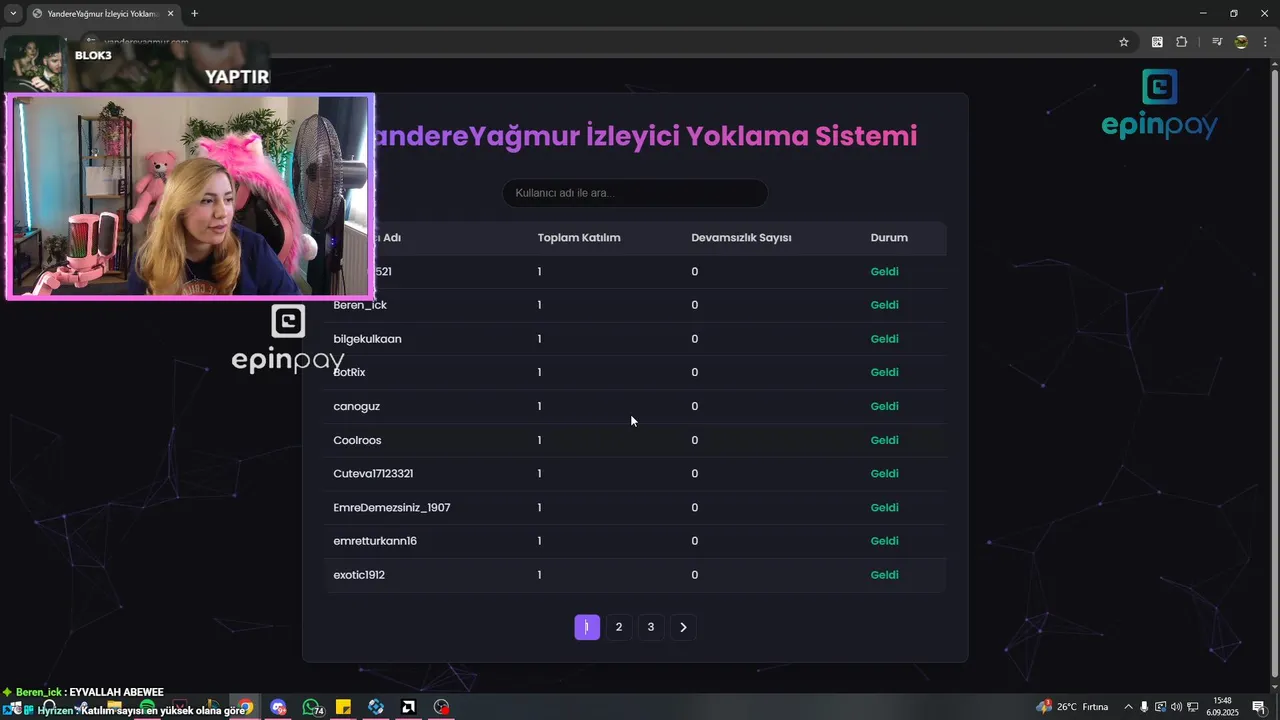Click username exotic1912 in the table
The width and height of the screenshot is (1280, 720).
[x=359, y=575]
